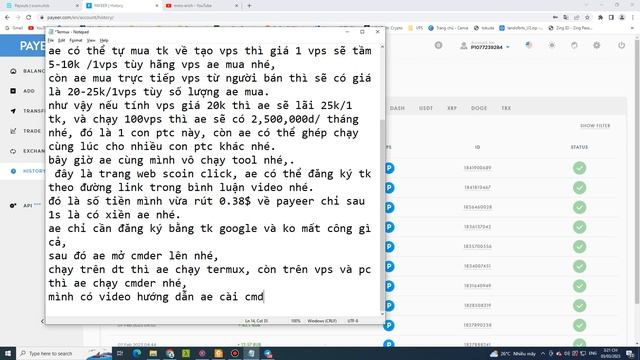
Task: Click the red record icon on the taskbar
Action: [235, 353]
